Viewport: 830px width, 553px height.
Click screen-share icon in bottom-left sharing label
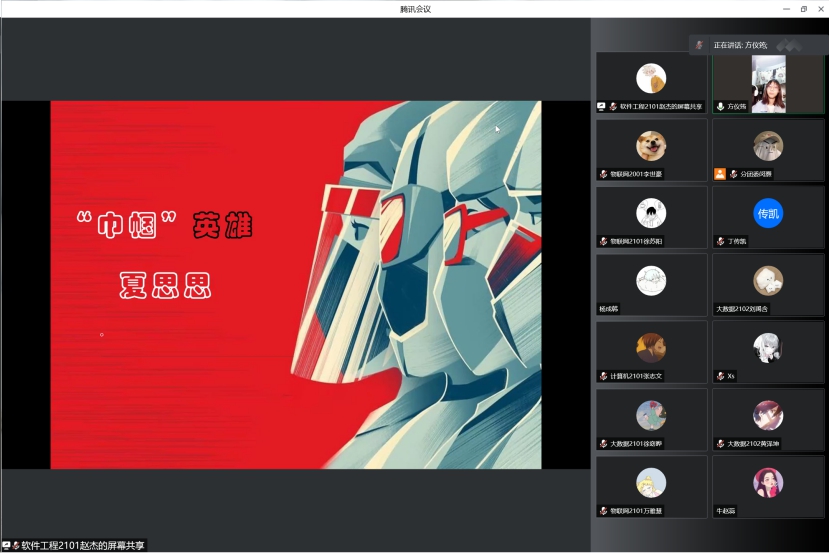coord(6,545)
